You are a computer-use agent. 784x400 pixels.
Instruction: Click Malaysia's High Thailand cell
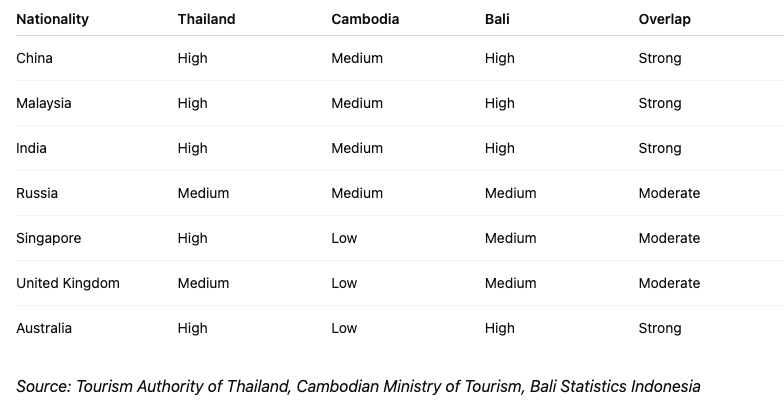[192, 103]
